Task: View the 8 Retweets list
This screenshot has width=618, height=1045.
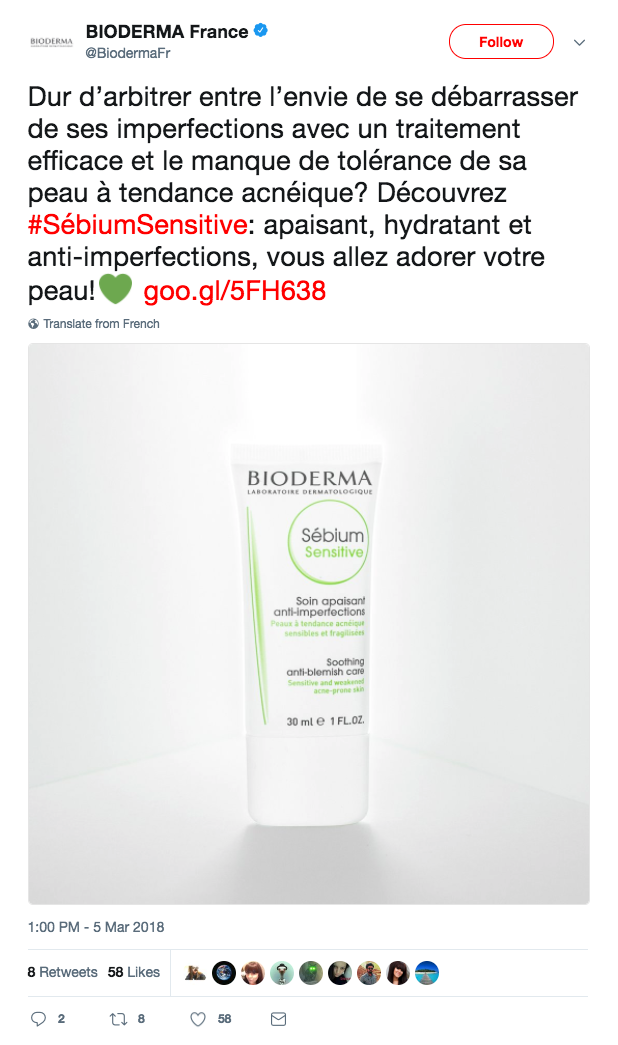Action: [63, 972]
